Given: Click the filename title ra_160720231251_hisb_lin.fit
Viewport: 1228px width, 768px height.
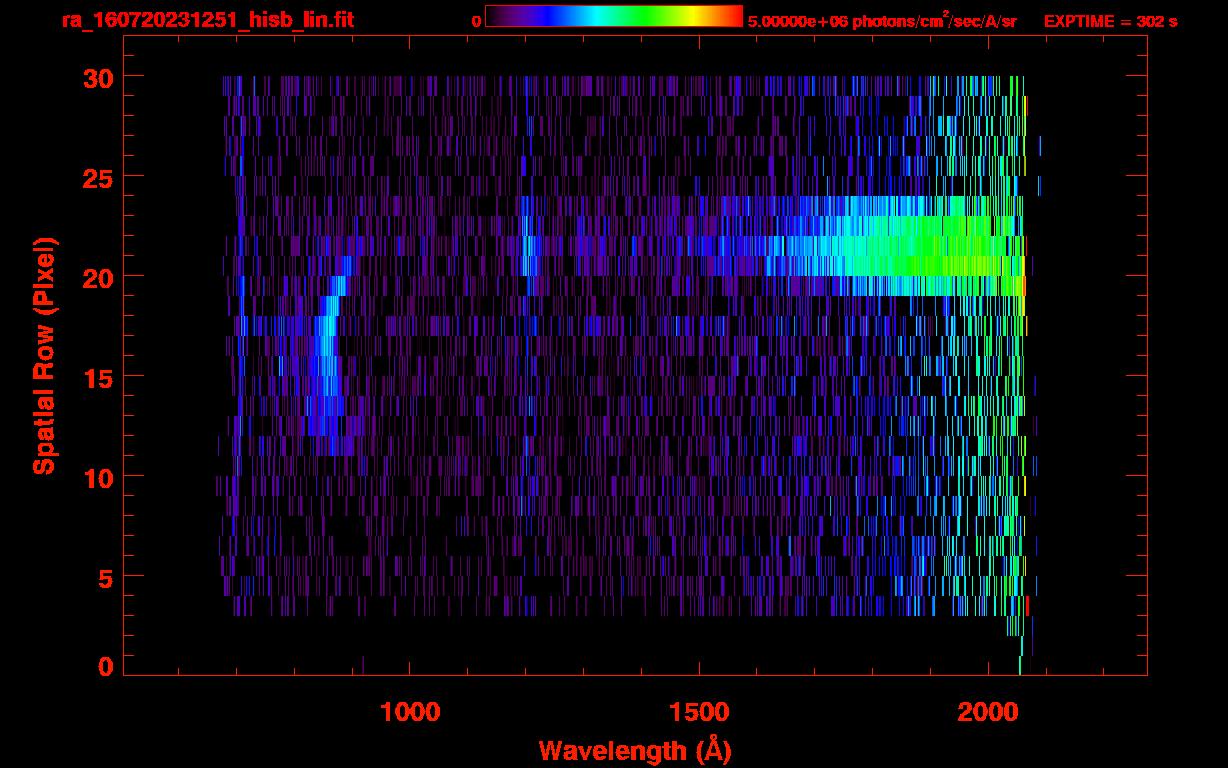Looking at the screenshot, I should coord(207,20).
